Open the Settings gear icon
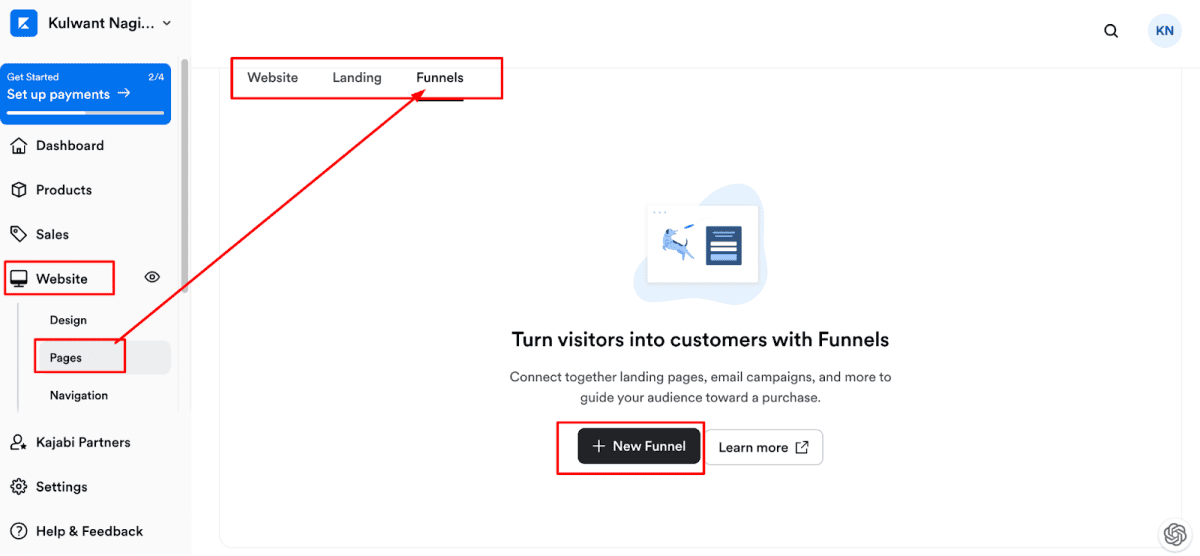This screenshot has width=1200, height=556. pos(18,487)
